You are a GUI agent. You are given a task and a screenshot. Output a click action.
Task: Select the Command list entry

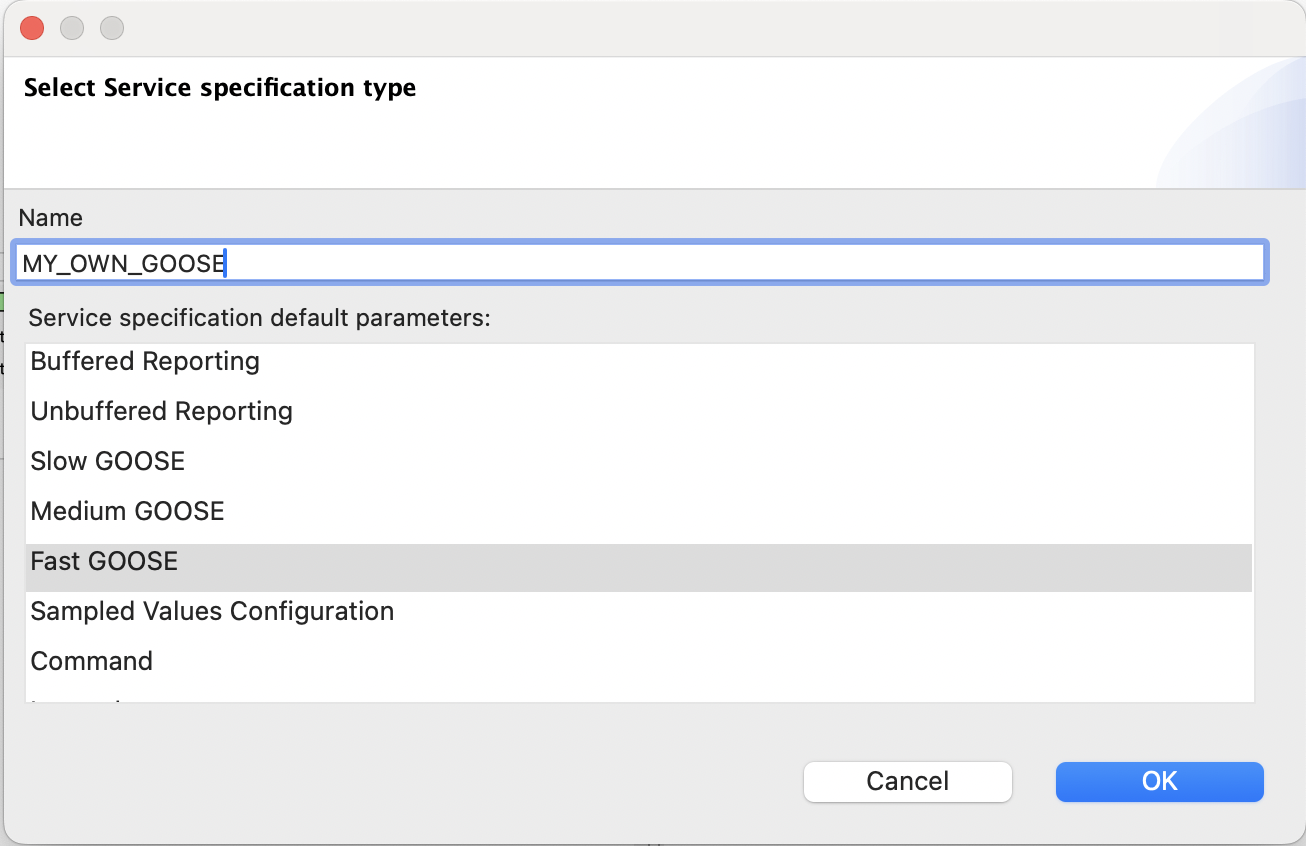(92, 661)
